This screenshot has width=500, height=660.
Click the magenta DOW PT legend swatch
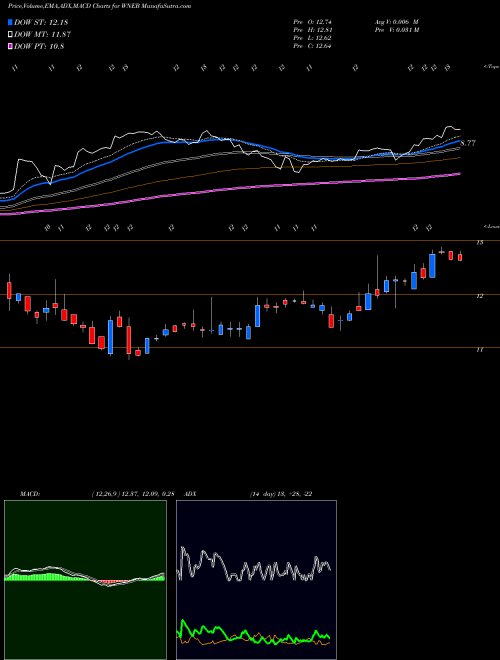(10, 46)
